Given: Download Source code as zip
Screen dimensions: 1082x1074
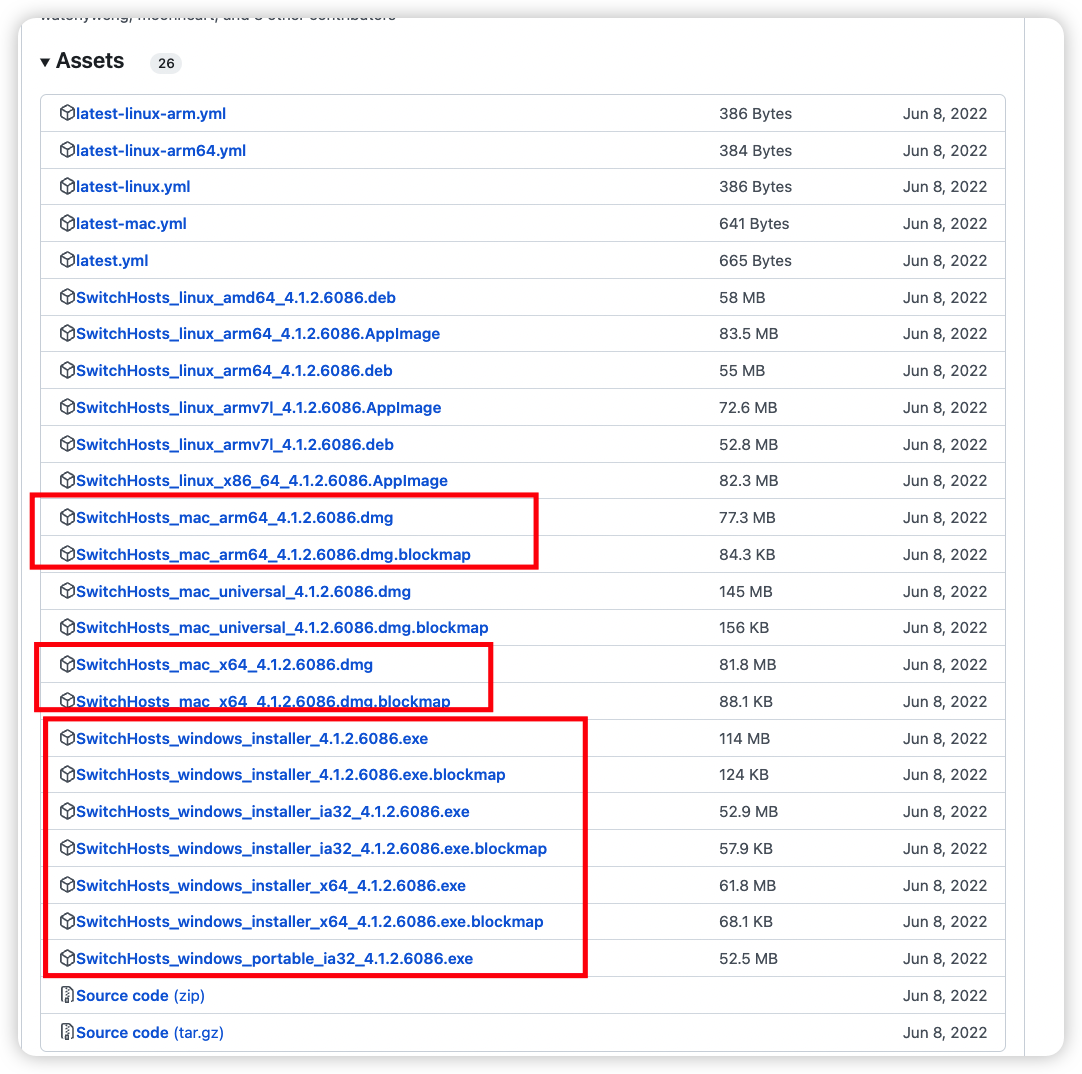Looking at the screenshot, I should click(x=138, y=995).
